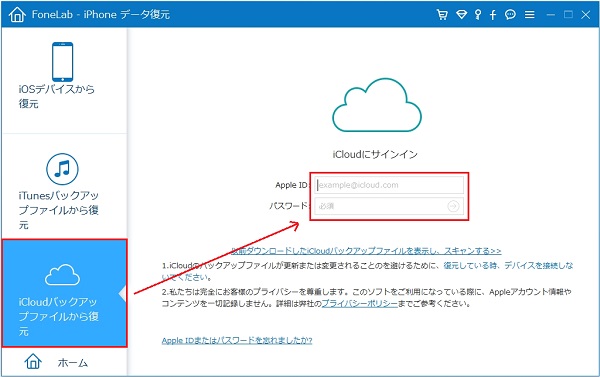Open the Facebook icon in title bar
Screen dimensions: 600x377
493,15
